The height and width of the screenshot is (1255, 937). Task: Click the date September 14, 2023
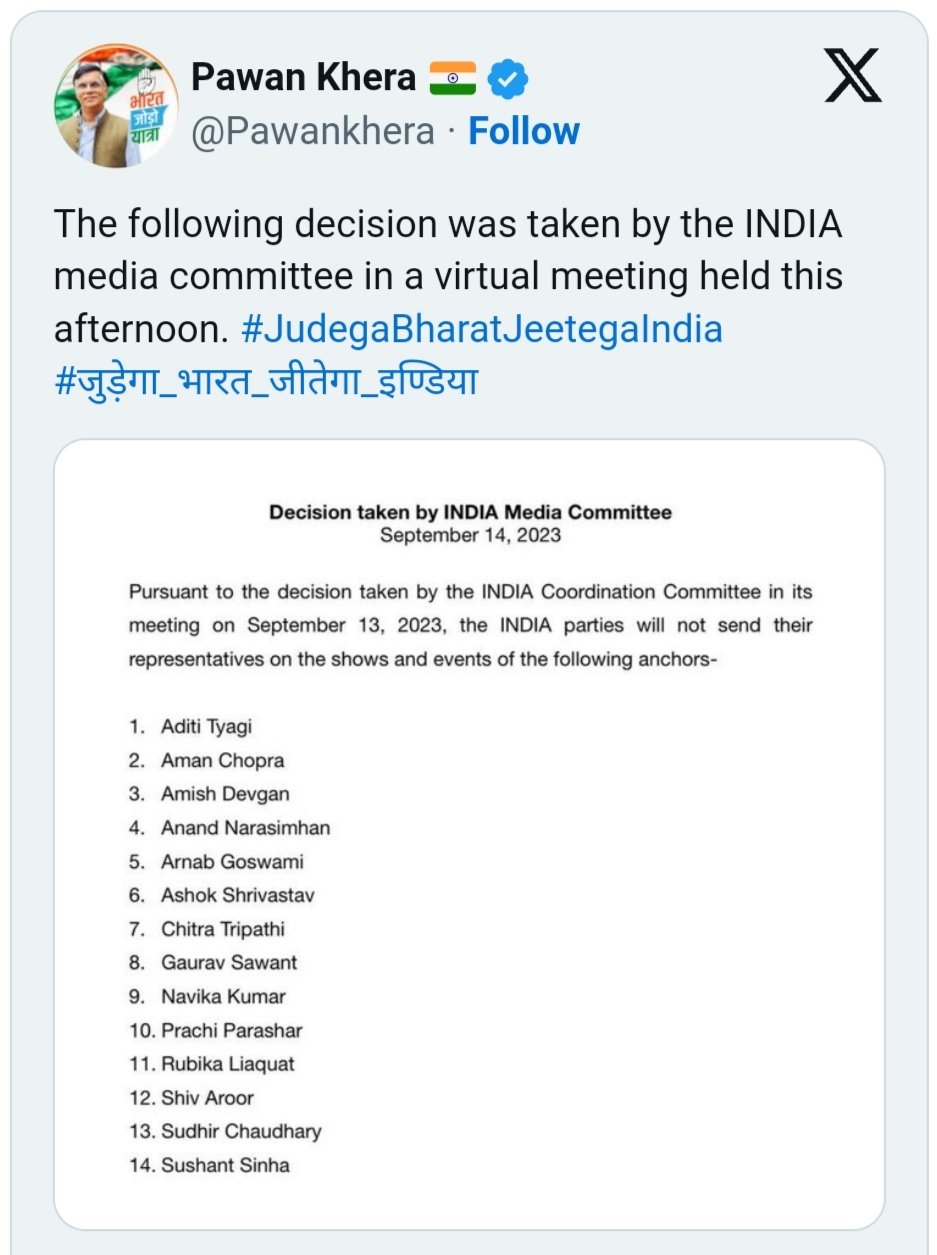[470, 536]
